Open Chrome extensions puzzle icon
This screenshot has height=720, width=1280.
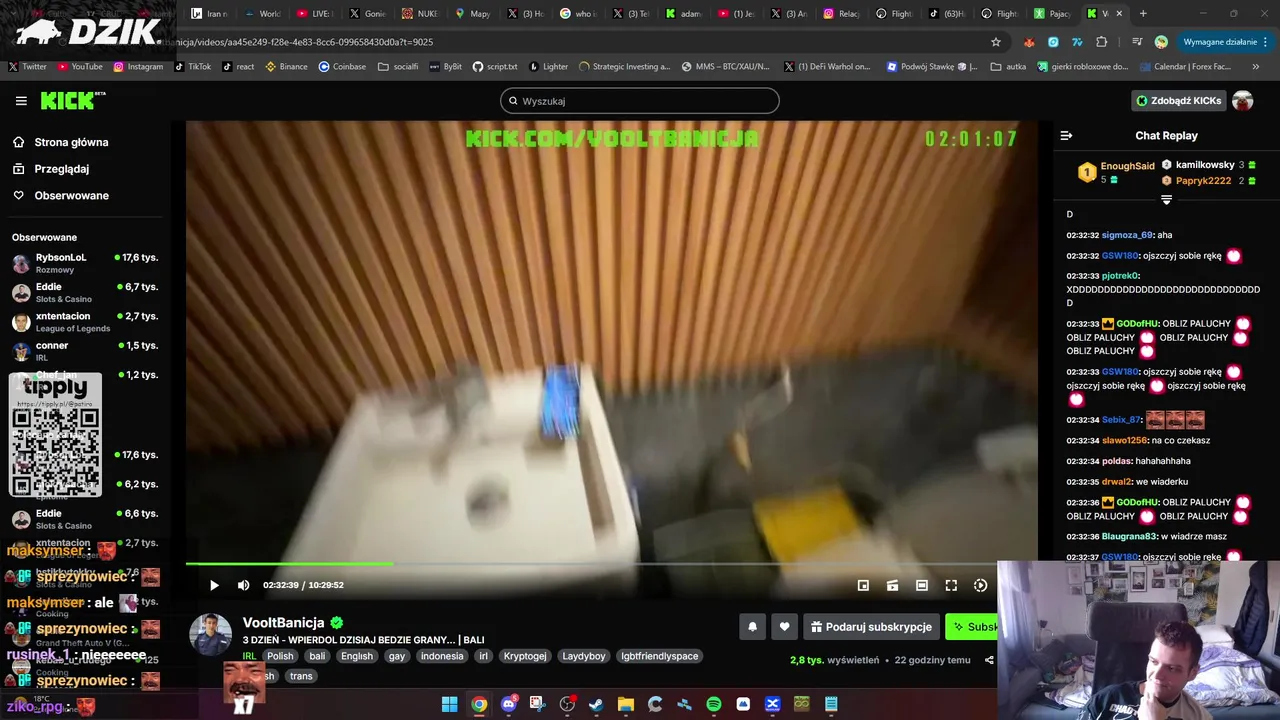point(1102,42)
